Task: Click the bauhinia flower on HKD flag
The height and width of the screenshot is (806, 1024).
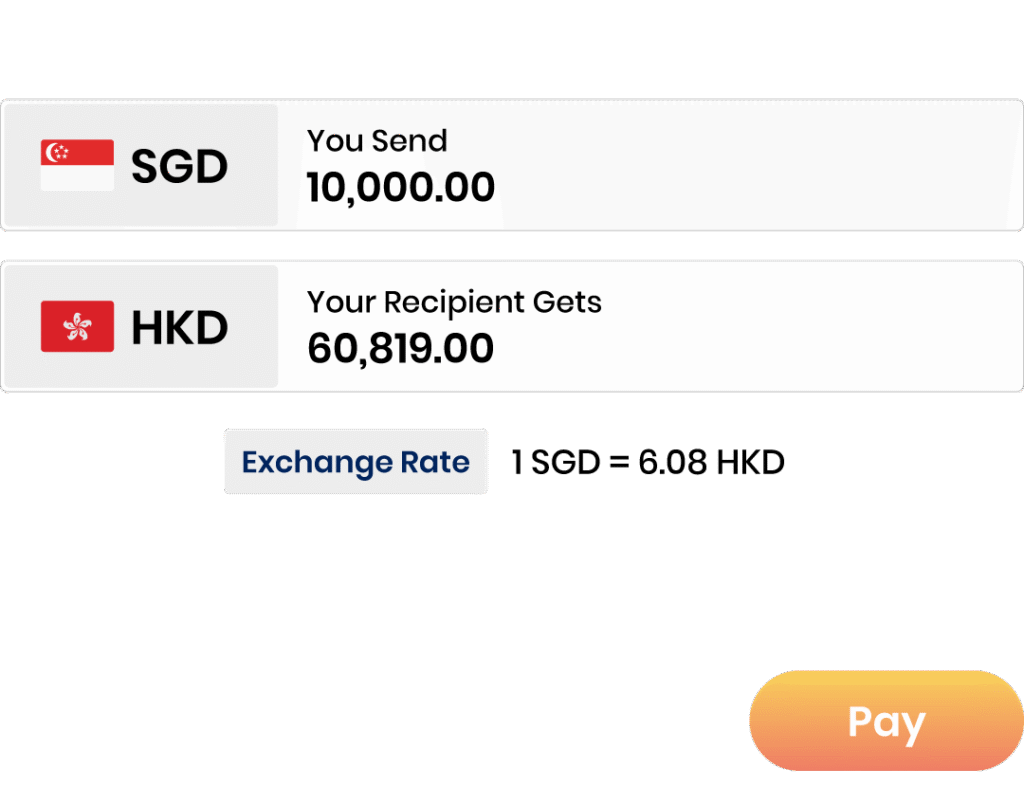Action: (x=77, y=327)
